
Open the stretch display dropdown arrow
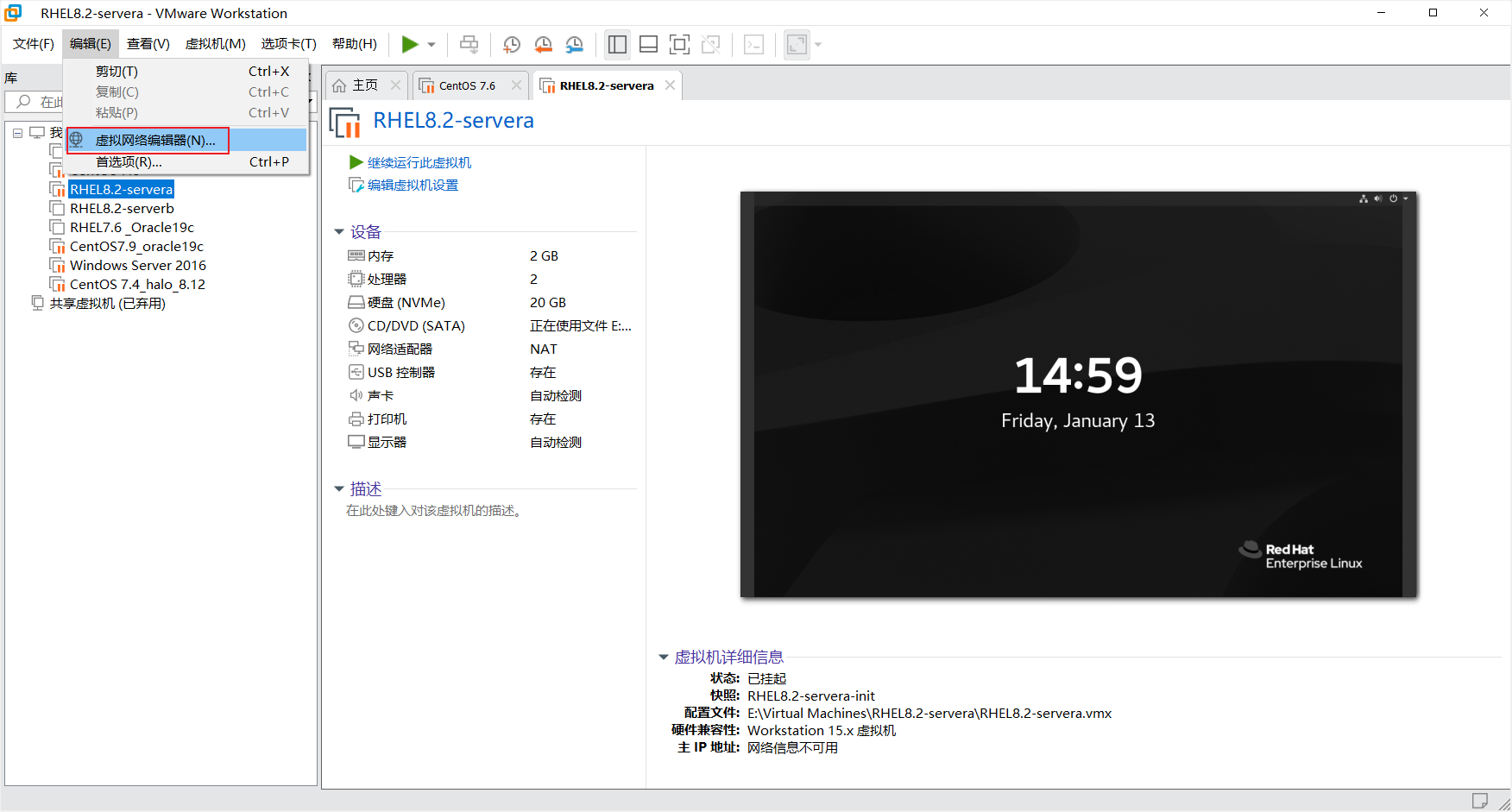pos(818,45)
